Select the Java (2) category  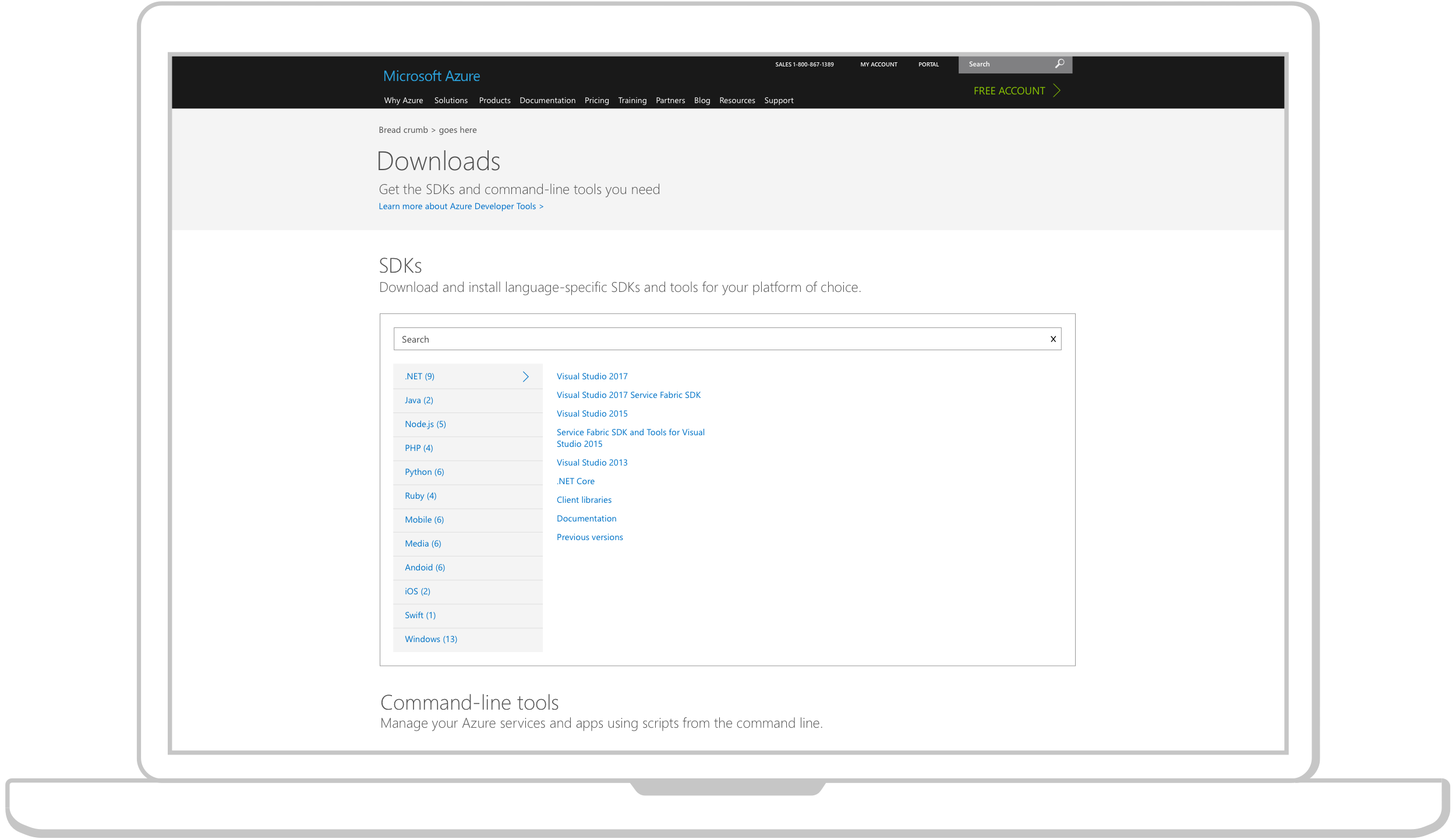pos(468,400)
